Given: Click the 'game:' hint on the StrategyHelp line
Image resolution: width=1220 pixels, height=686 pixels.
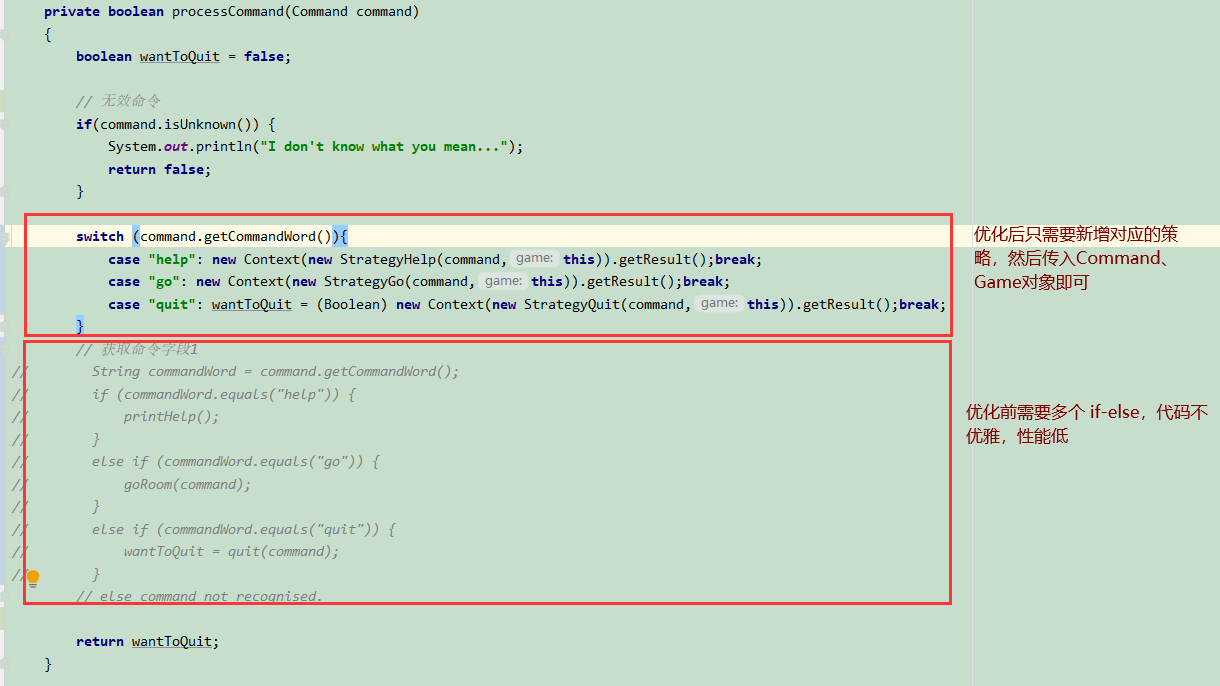Looking at the screenshot, I should [535, 259].
